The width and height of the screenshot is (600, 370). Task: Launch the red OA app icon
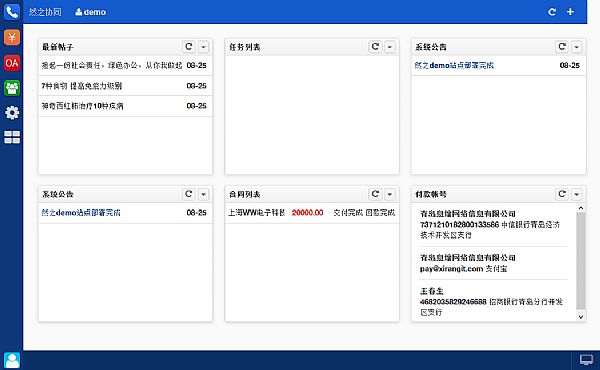click(x=12, y=63)
